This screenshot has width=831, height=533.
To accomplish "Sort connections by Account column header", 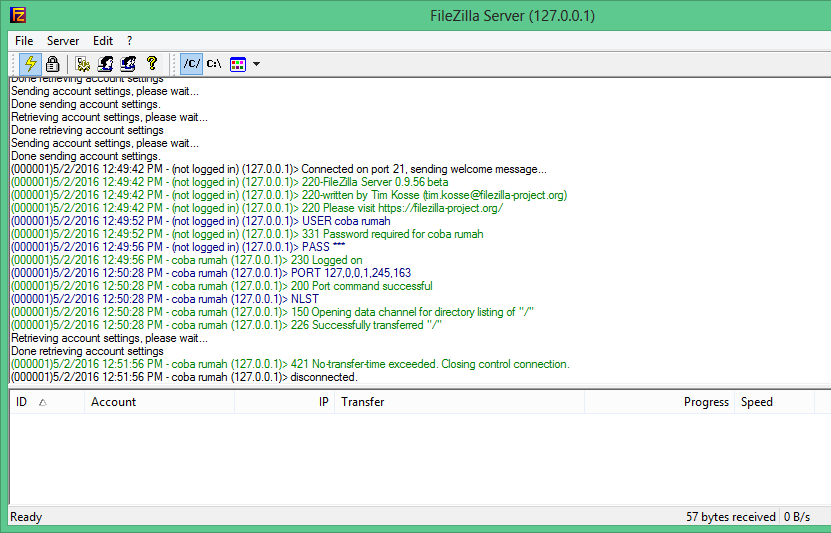I will point(160,402).
